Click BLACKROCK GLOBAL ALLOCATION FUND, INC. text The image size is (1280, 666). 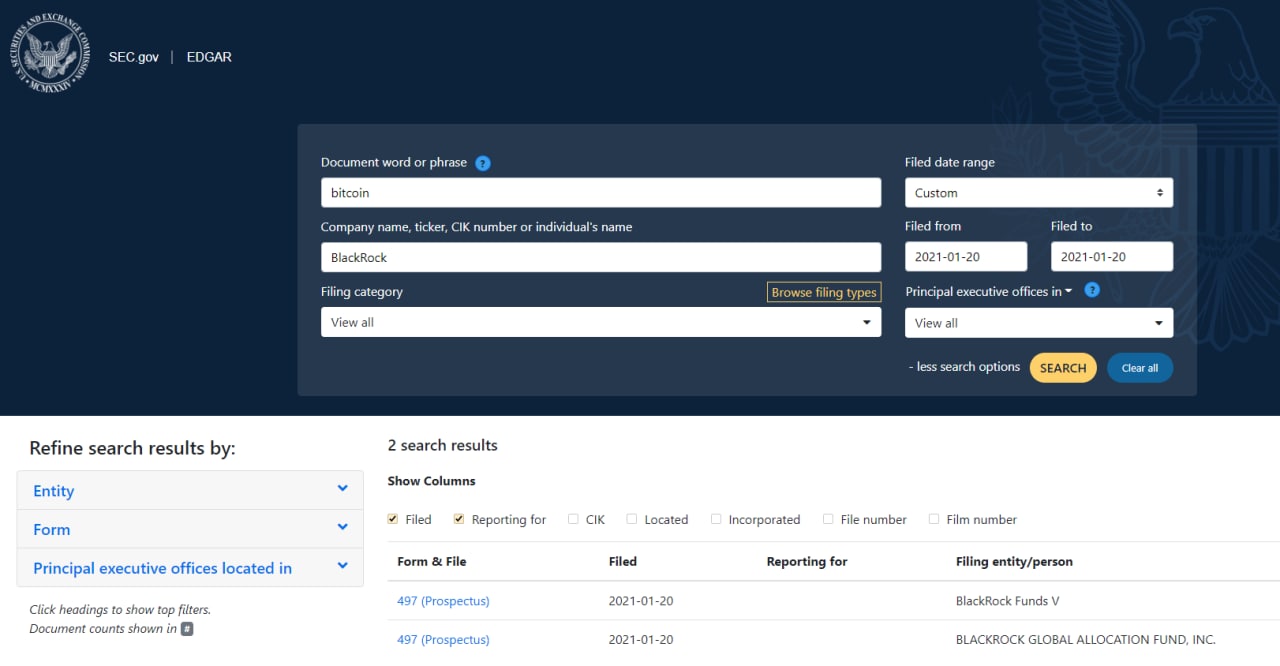(x=1086, y=639)
